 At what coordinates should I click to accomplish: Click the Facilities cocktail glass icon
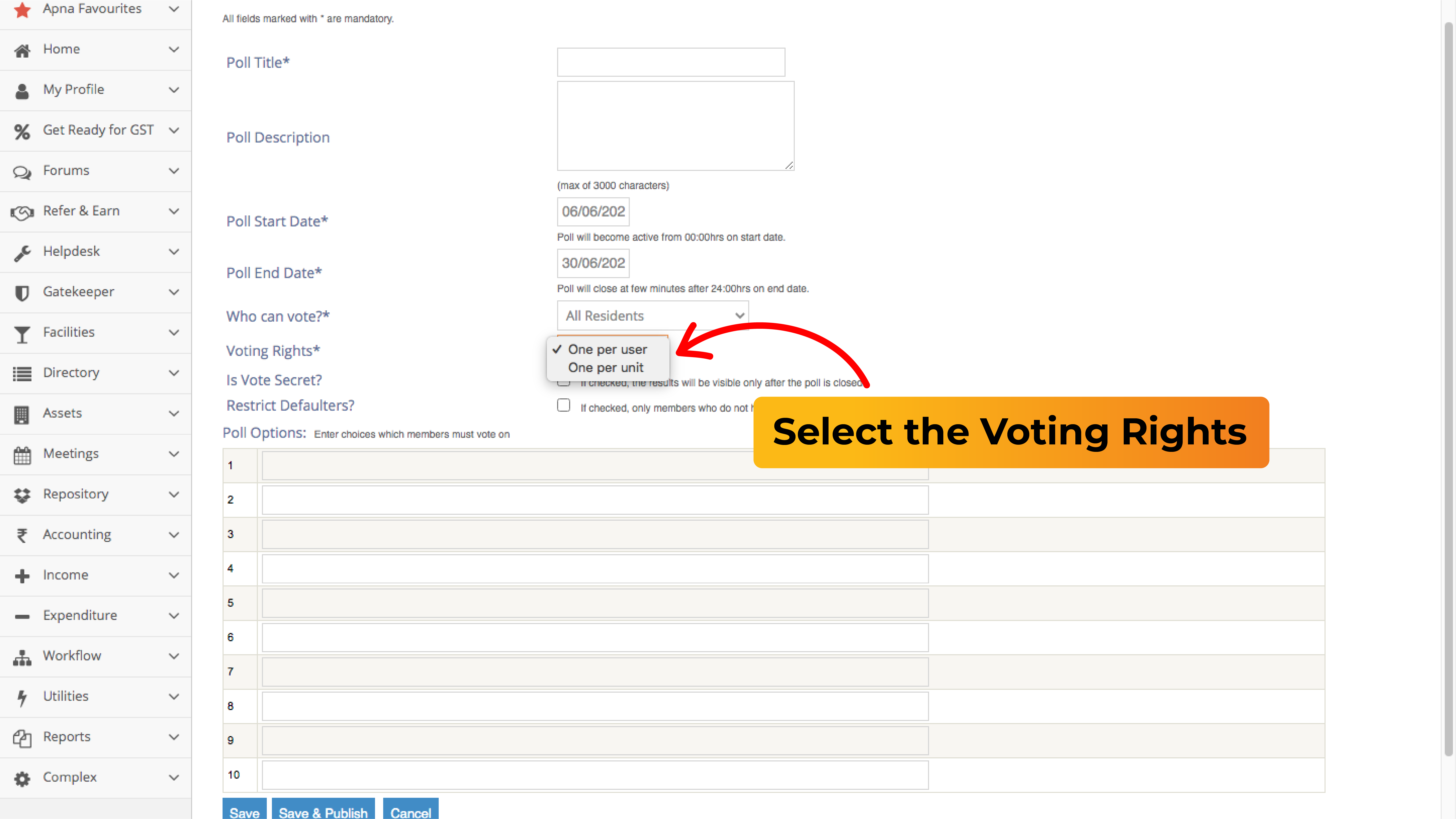[22, 333]
